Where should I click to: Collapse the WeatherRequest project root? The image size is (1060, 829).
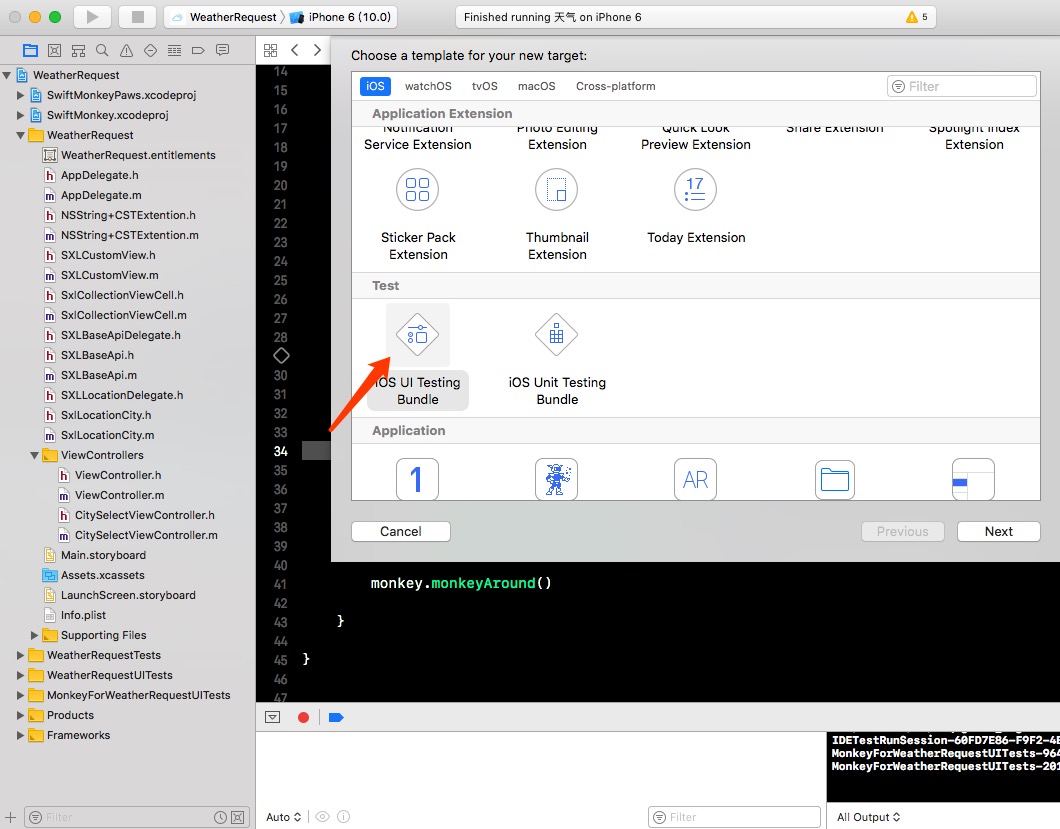[7, 75]
